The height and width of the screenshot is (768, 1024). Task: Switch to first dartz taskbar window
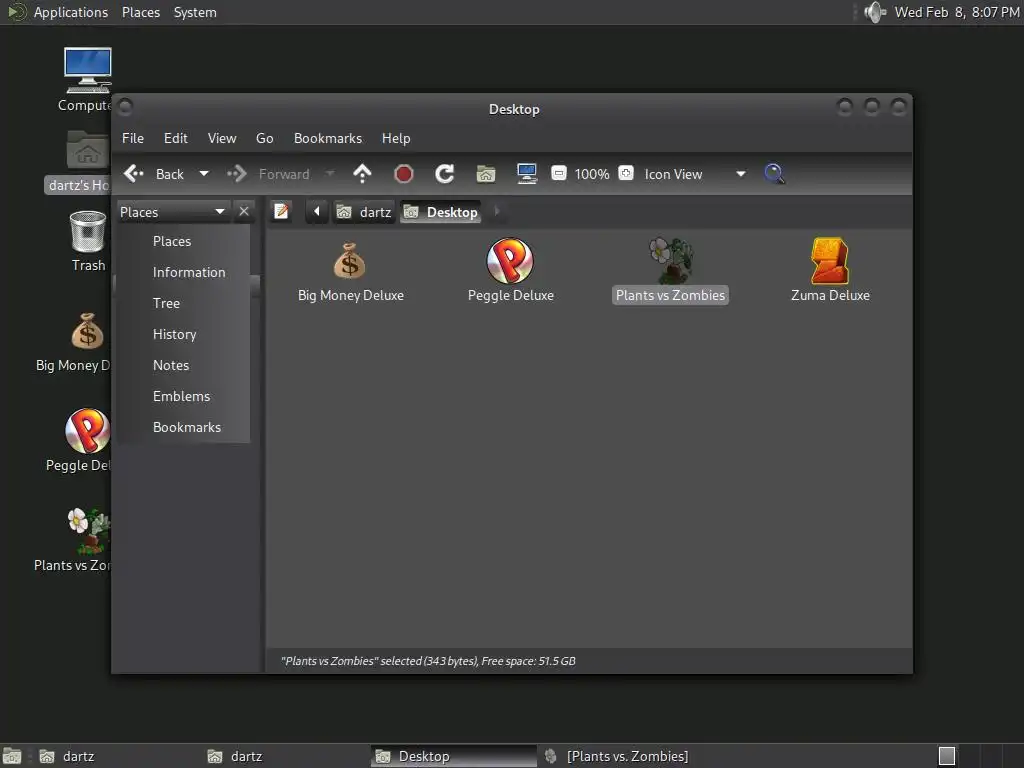tap(118, 756)
